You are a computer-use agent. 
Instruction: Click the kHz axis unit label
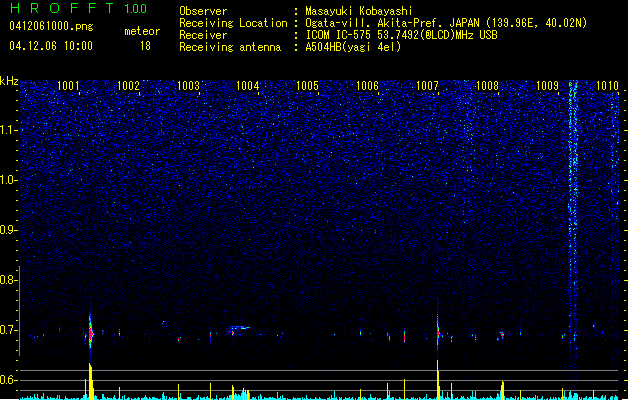click(9, 81)
